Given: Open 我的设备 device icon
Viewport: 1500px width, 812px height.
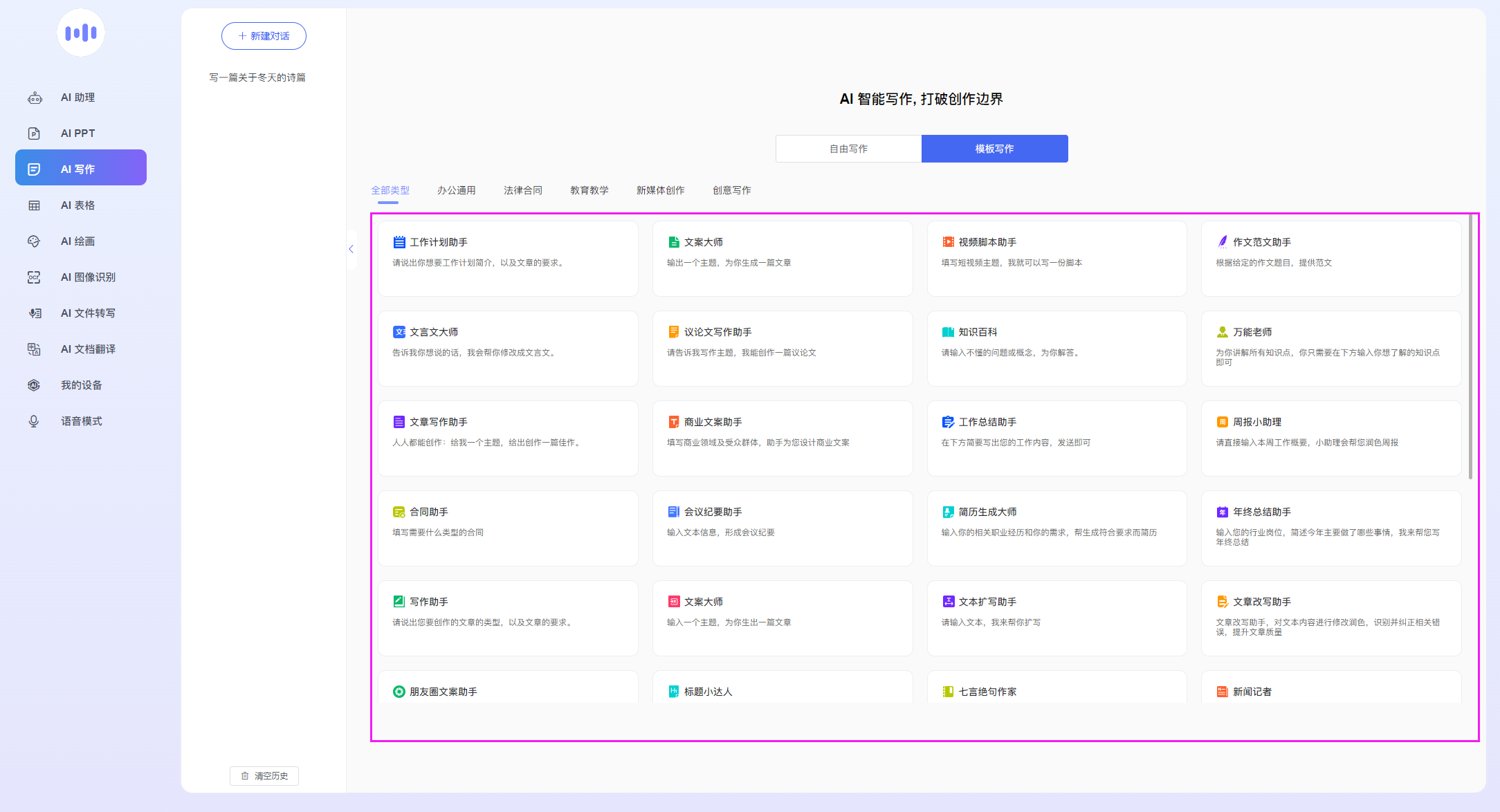Looking at the screenshot, I should pos(34,385).
